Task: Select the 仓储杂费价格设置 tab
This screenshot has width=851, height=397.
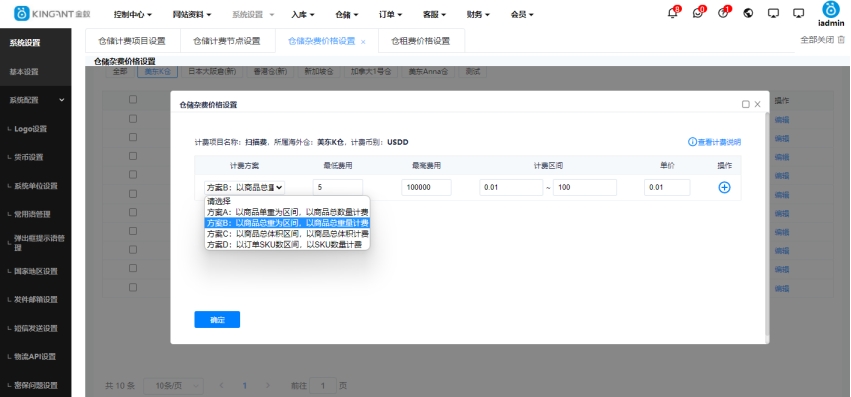Action: coord(321,41)
